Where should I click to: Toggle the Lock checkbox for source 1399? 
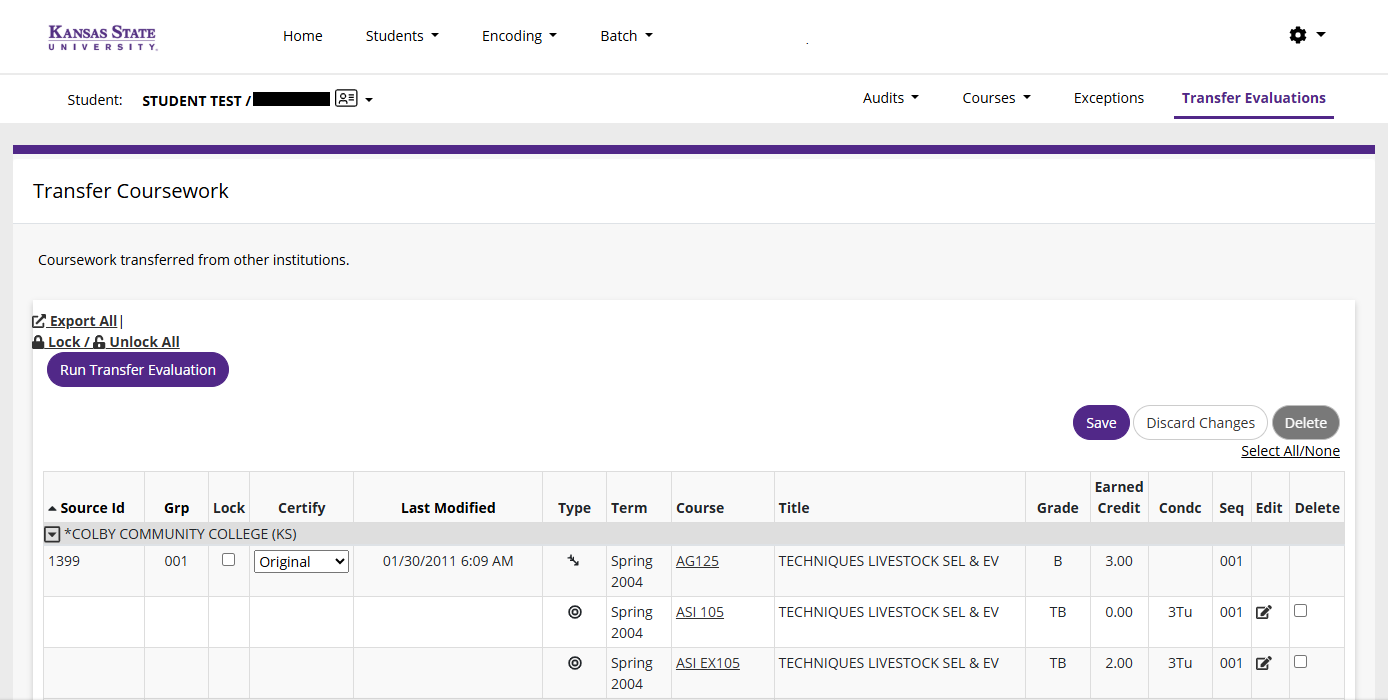[x=228, y=560]
